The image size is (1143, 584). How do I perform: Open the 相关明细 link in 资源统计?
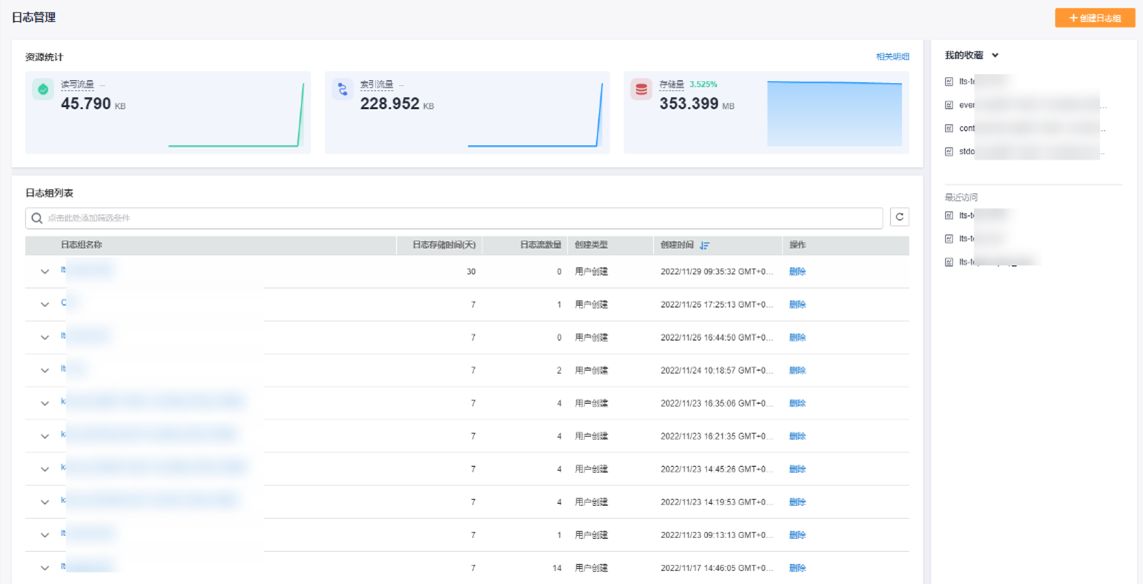click(x=892, y=57)
